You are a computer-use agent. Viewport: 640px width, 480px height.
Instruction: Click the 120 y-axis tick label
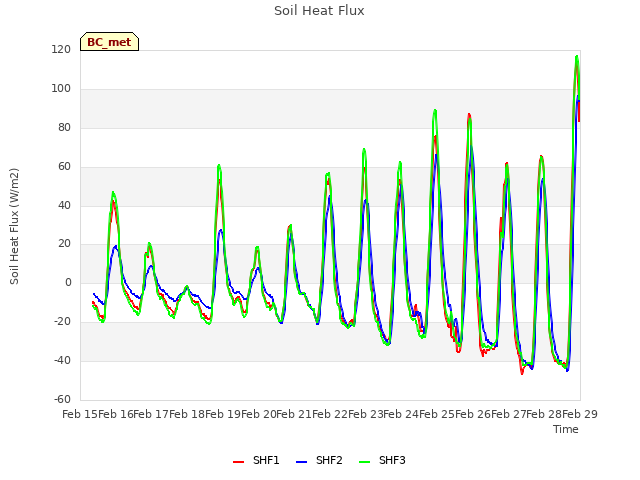point(61,49)
